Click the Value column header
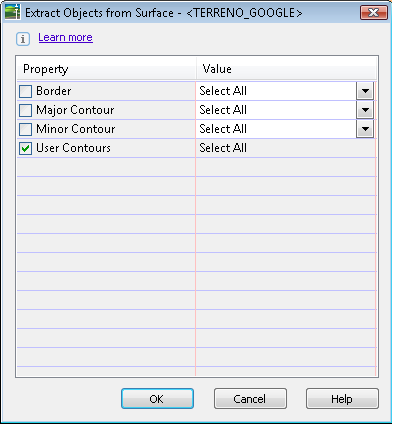Screen dimensions: 393x424 287,69
